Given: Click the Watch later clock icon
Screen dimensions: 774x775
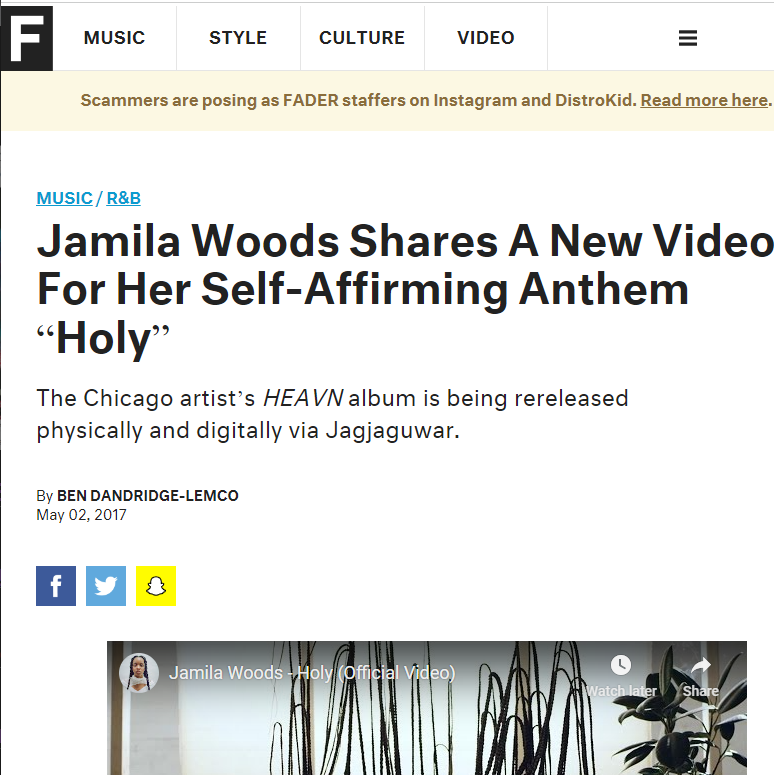Looking at the screenshot, I should pyautogui.click(x=621, y=665).
